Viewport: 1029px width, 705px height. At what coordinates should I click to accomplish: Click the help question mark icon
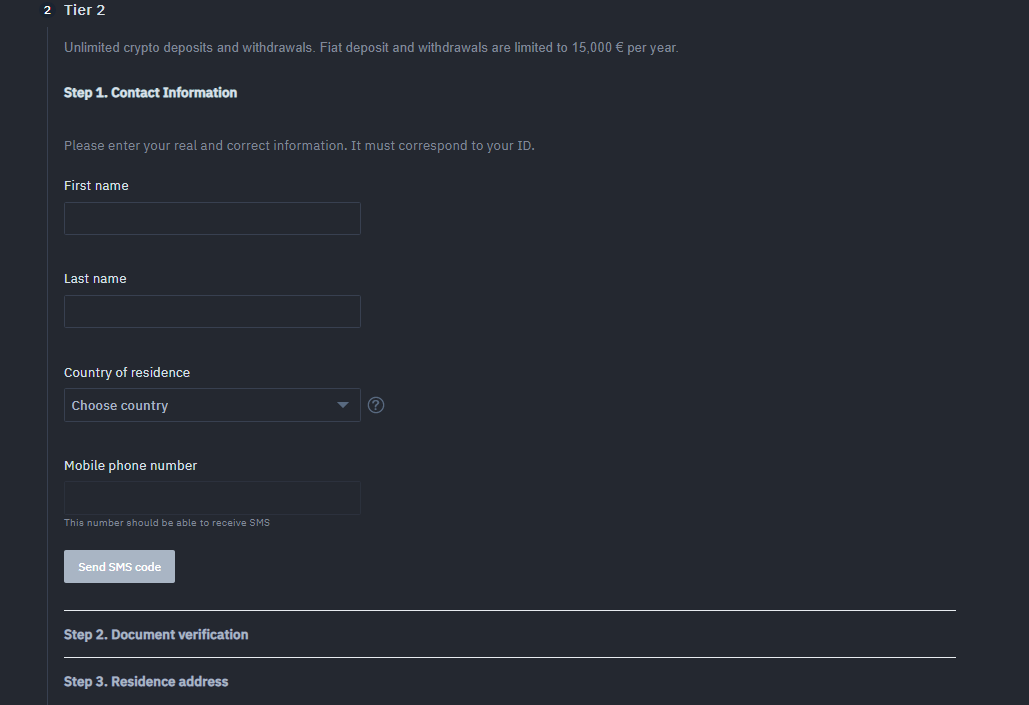coord(375,405)
